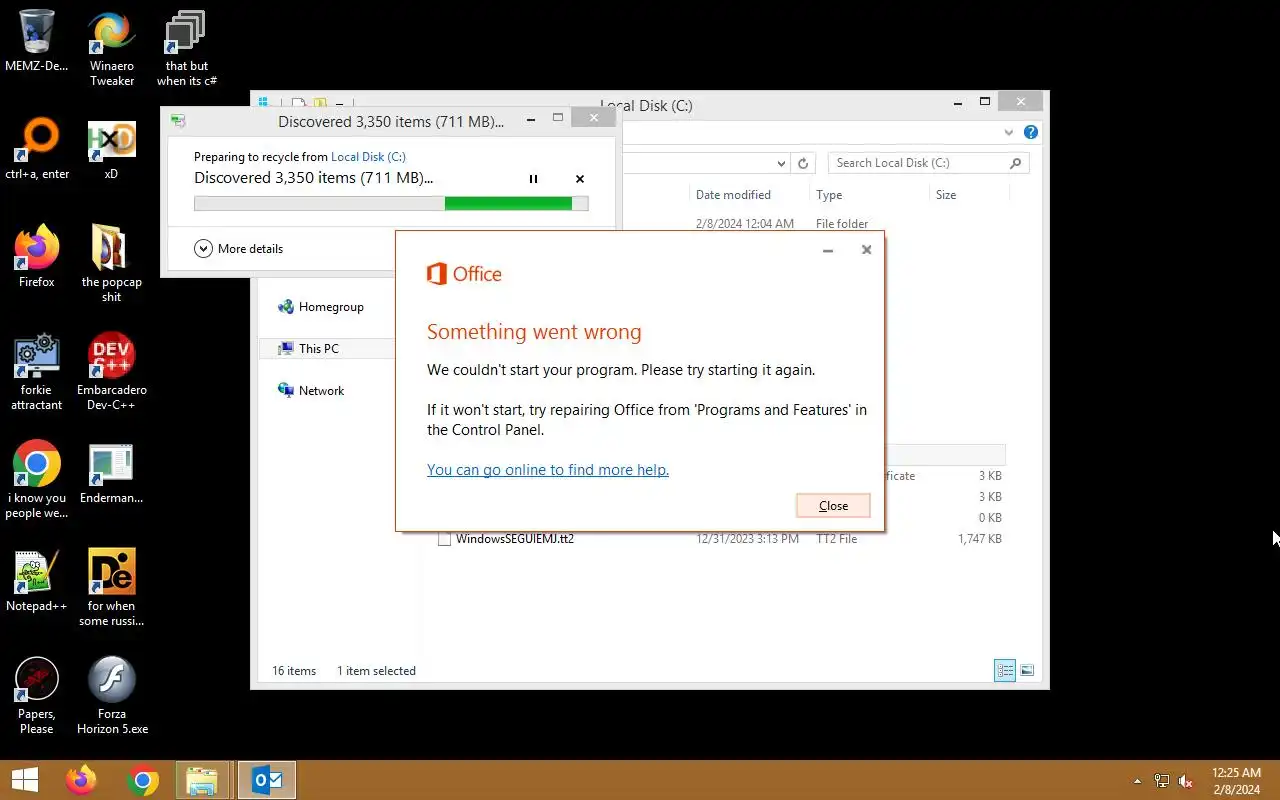Cancel the recycle operation with X
The image size is (1280, 800).
(579, 179)
